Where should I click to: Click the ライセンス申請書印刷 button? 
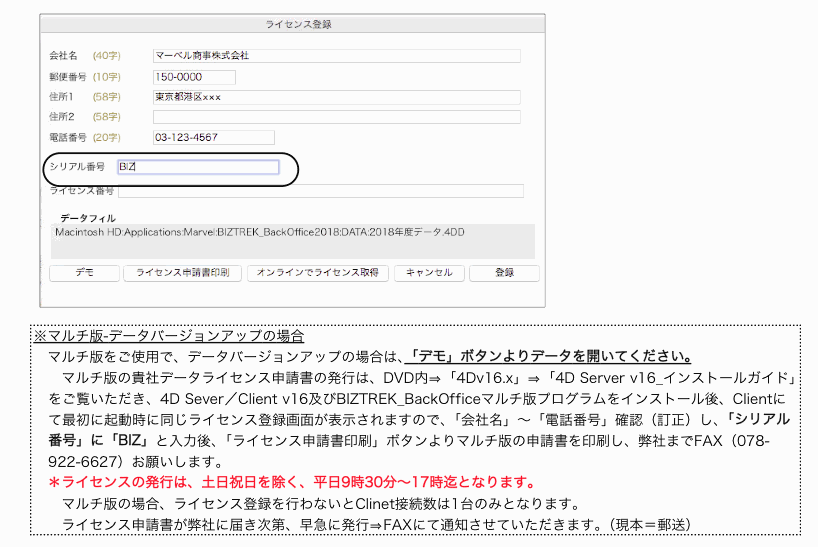pos(183,273)
